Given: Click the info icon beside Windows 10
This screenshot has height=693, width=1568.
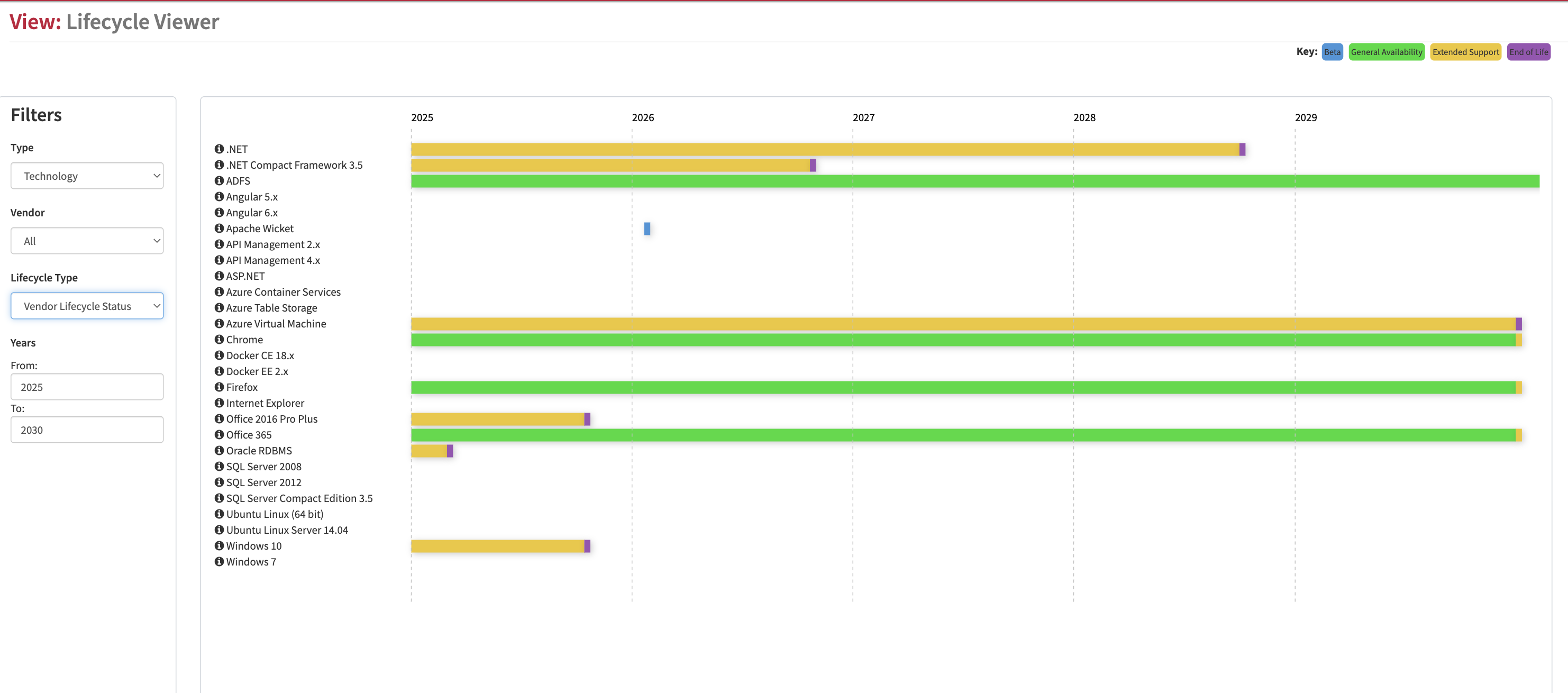Looking at the screenshot, I should [219, 546].
